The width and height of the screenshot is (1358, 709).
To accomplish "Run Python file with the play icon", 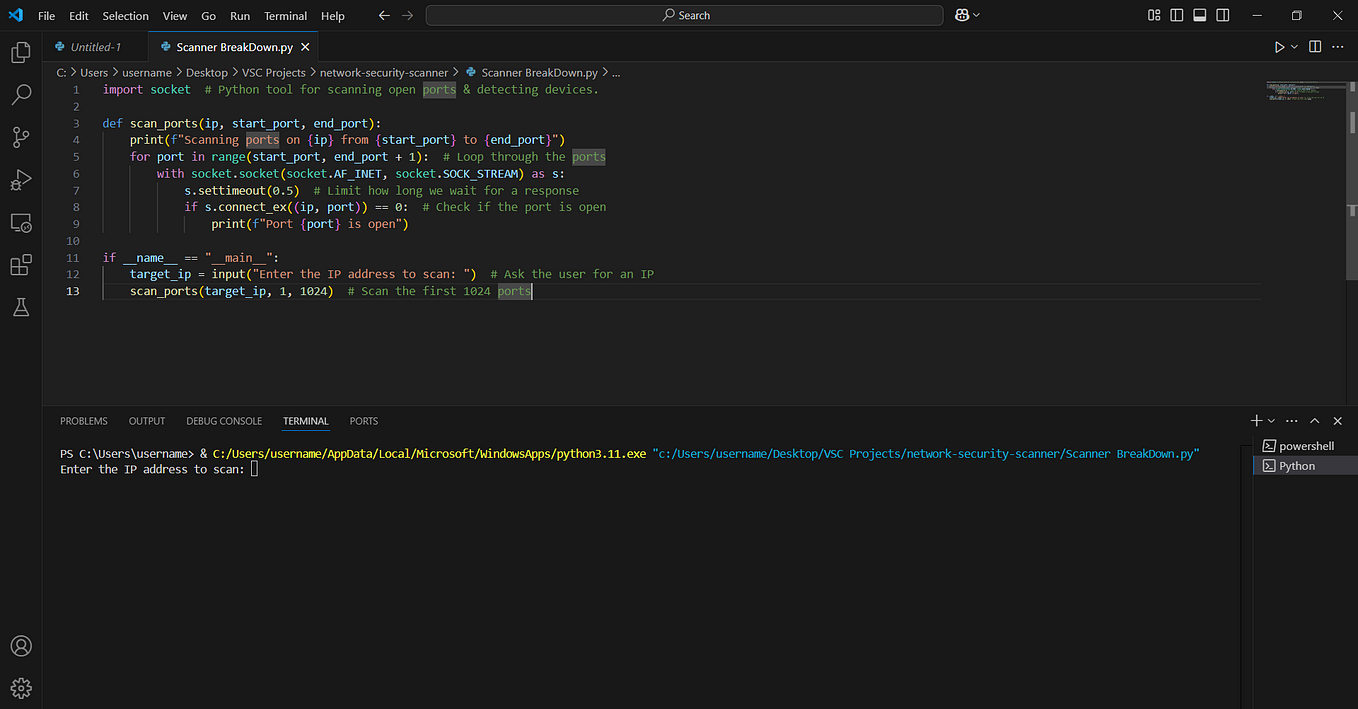I will [x=1279, y=47].
